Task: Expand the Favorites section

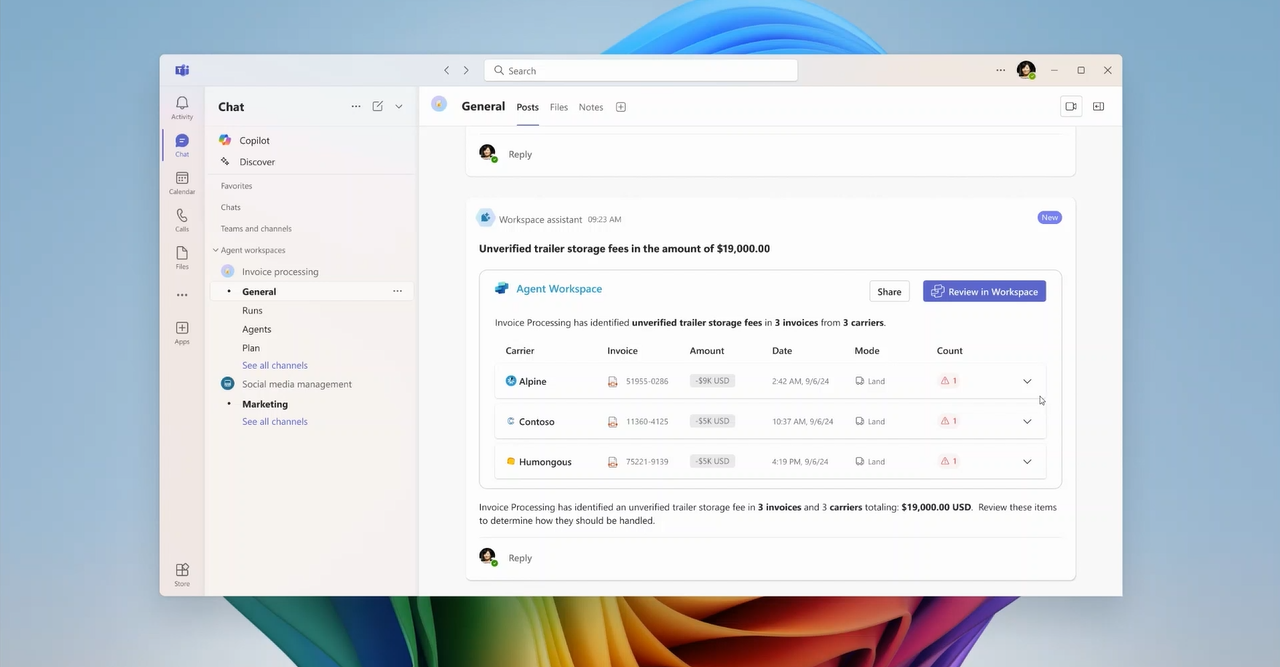Action: pos(236,186)
